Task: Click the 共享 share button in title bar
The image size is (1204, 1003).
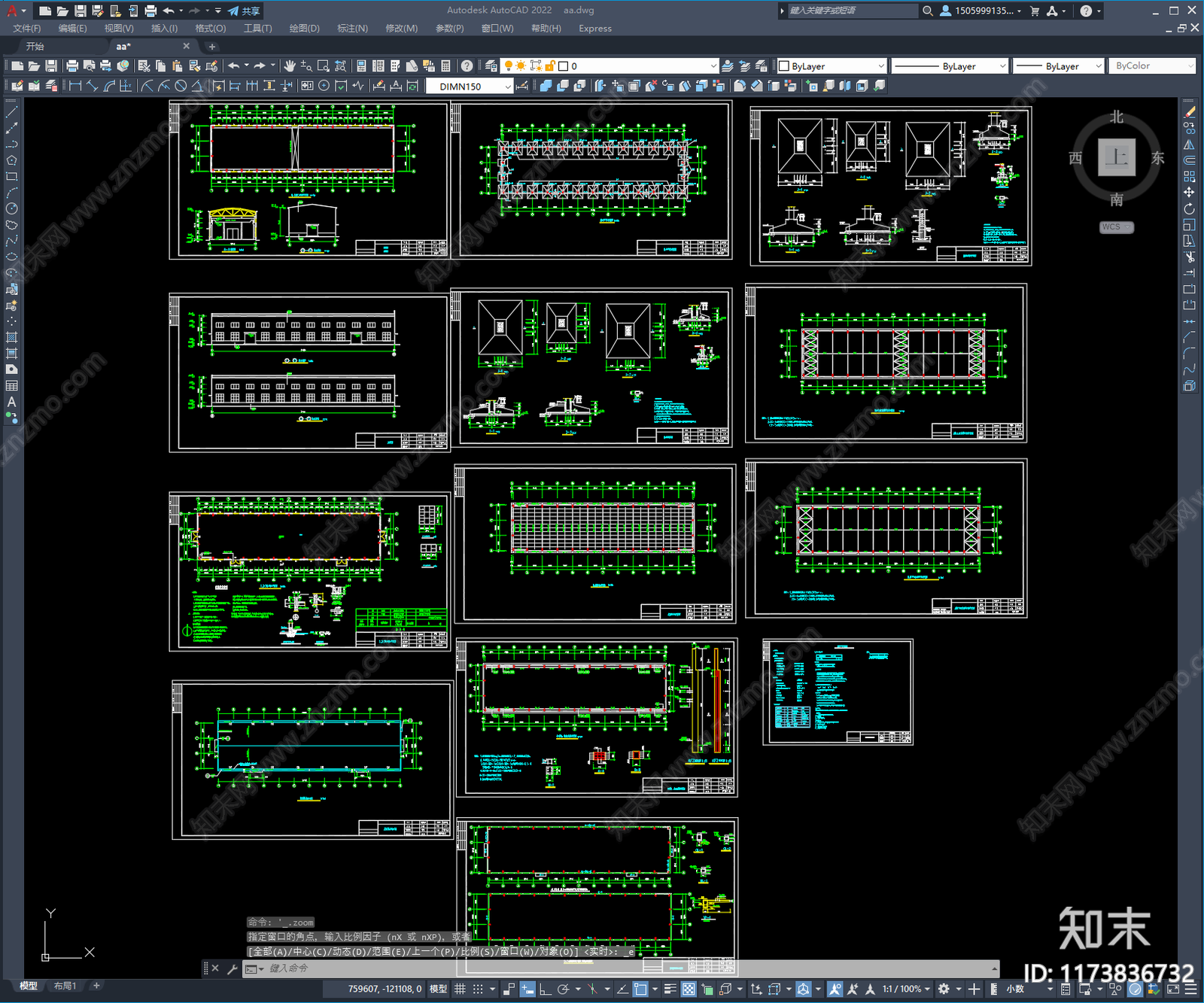Action: point(244,11)
